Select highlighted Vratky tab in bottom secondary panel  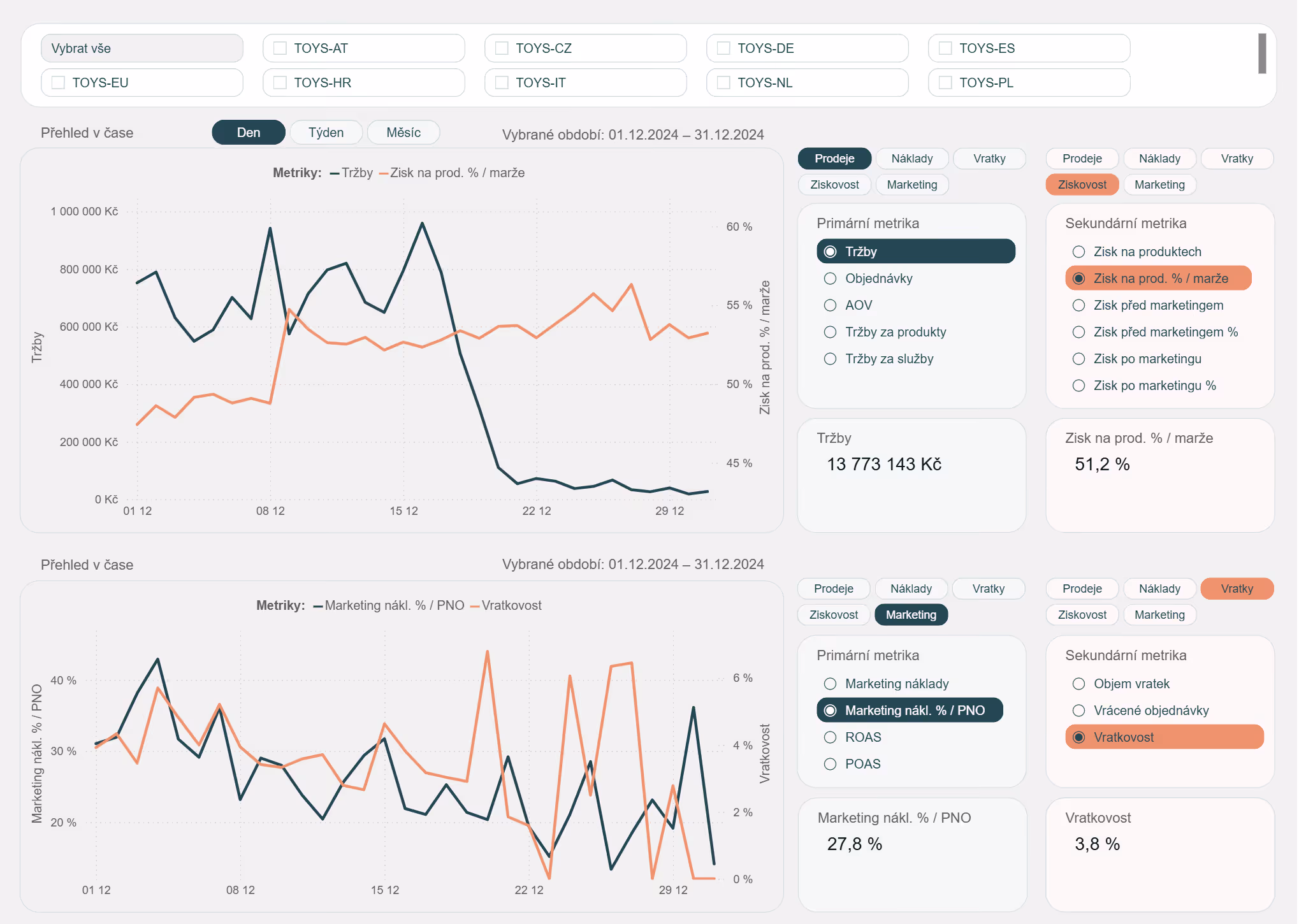point(1237,589)
